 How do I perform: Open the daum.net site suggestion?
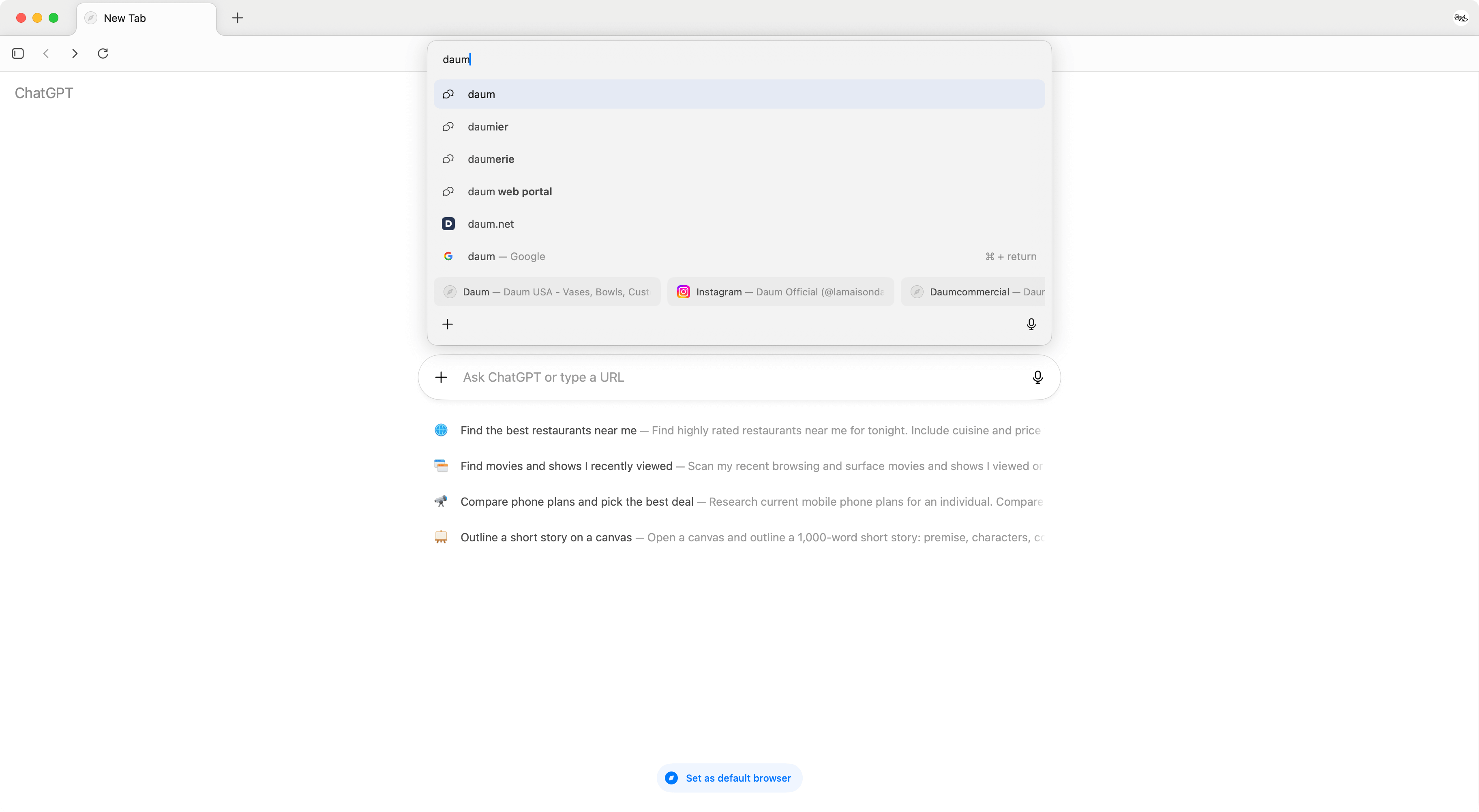491,224
